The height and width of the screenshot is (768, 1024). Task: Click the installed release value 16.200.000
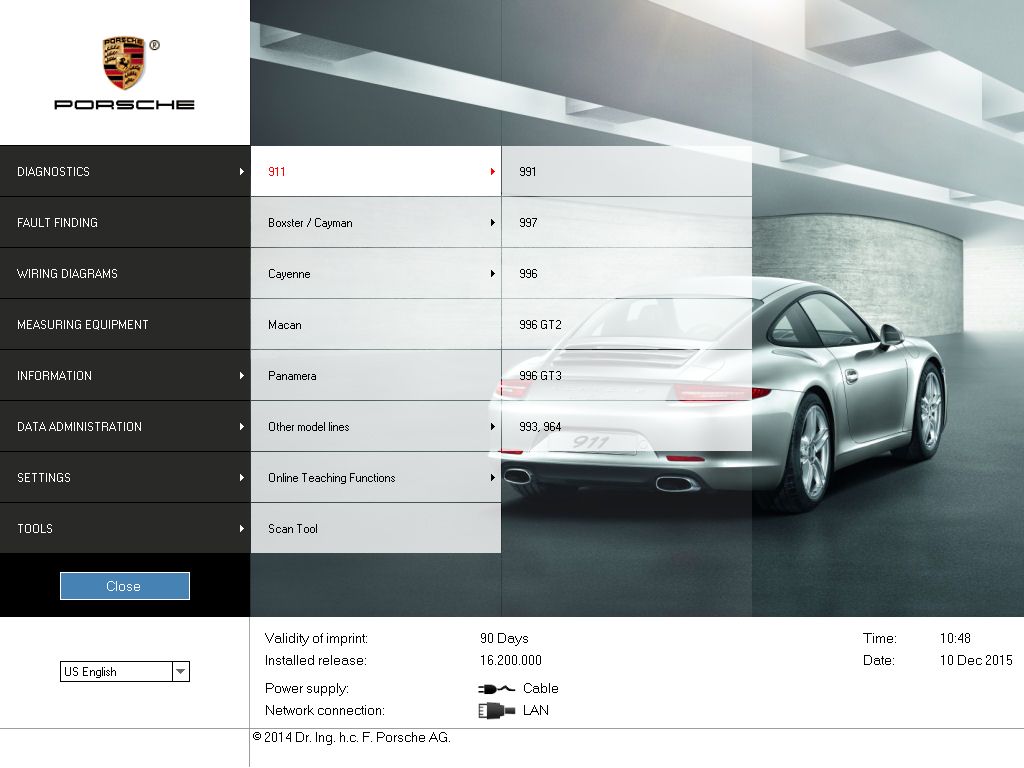click(x=511, y=660)
